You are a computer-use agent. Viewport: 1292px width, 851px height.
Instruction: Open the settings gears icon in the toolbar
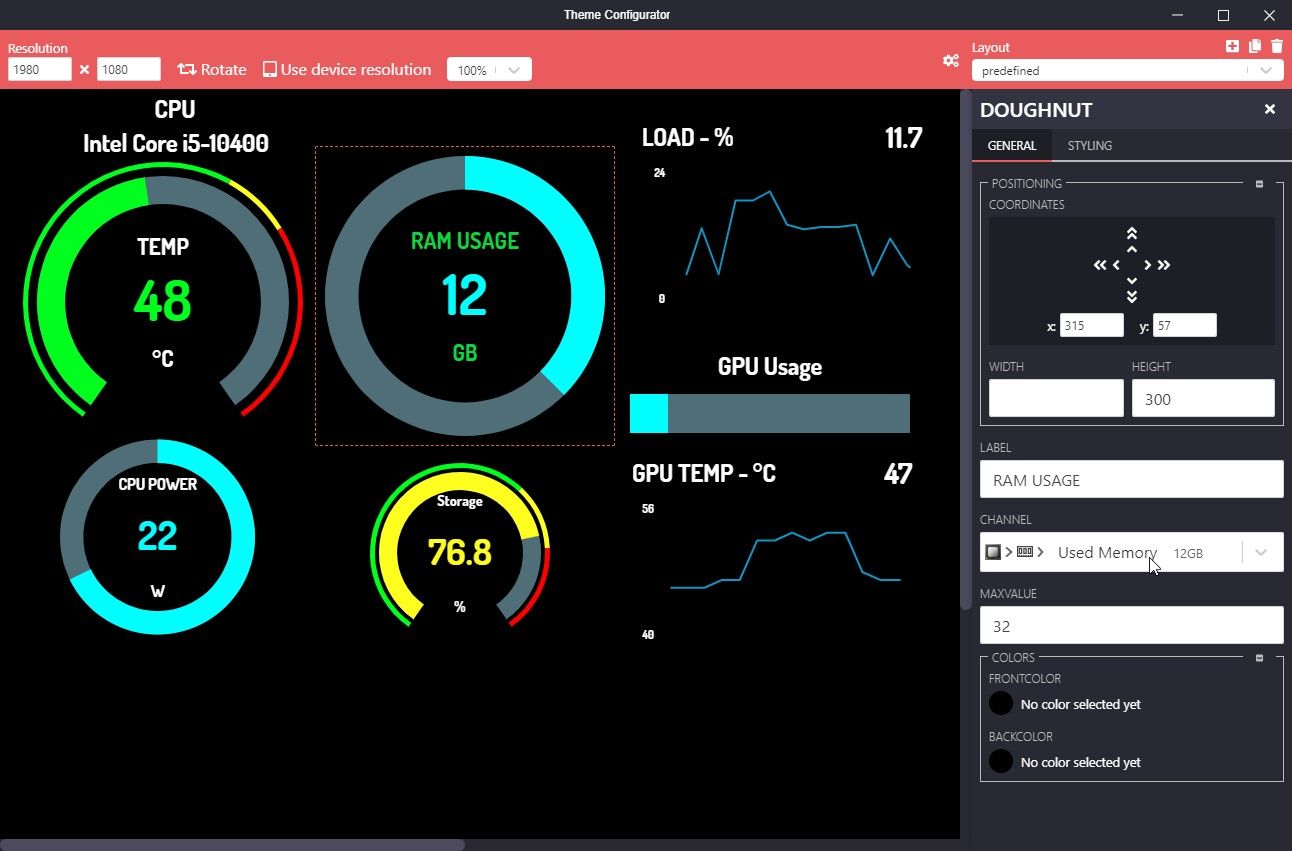(951, 61)
